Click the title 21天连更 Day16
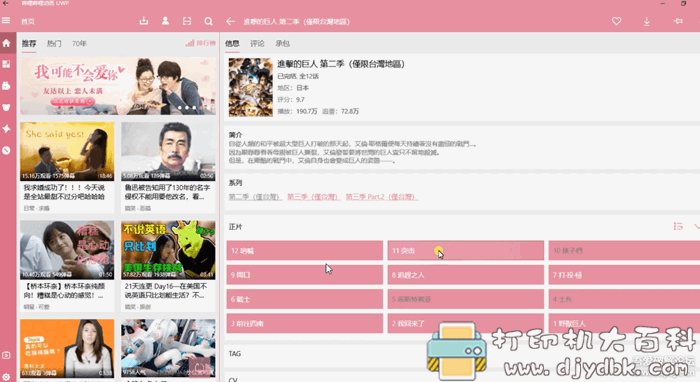This screenshot has height=382, width=700. pyautogui.click(x=166, y=291)
